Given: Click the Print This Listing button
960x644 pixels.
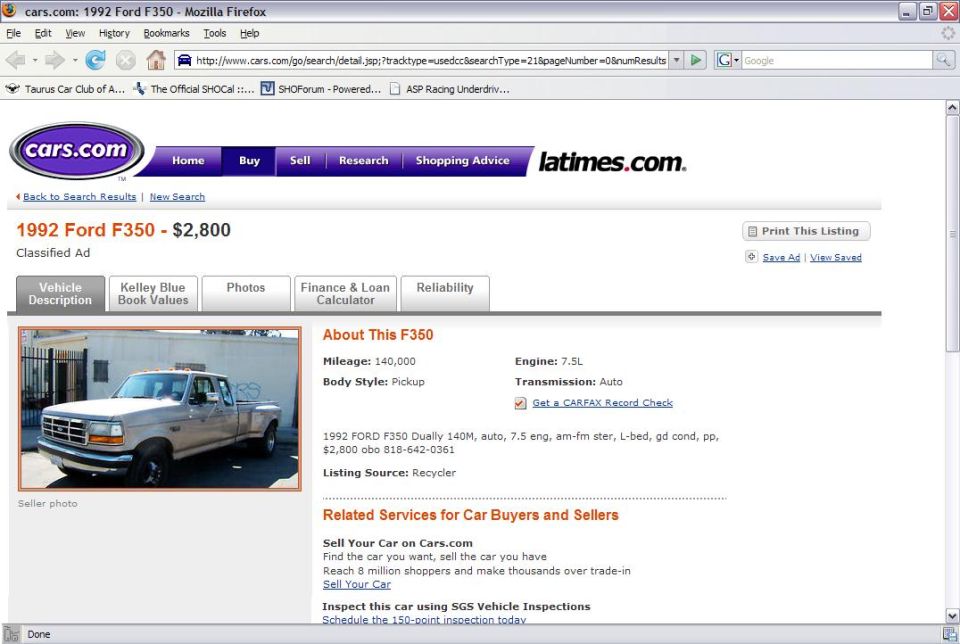Looking at the screenshot, I should point(806,231).
